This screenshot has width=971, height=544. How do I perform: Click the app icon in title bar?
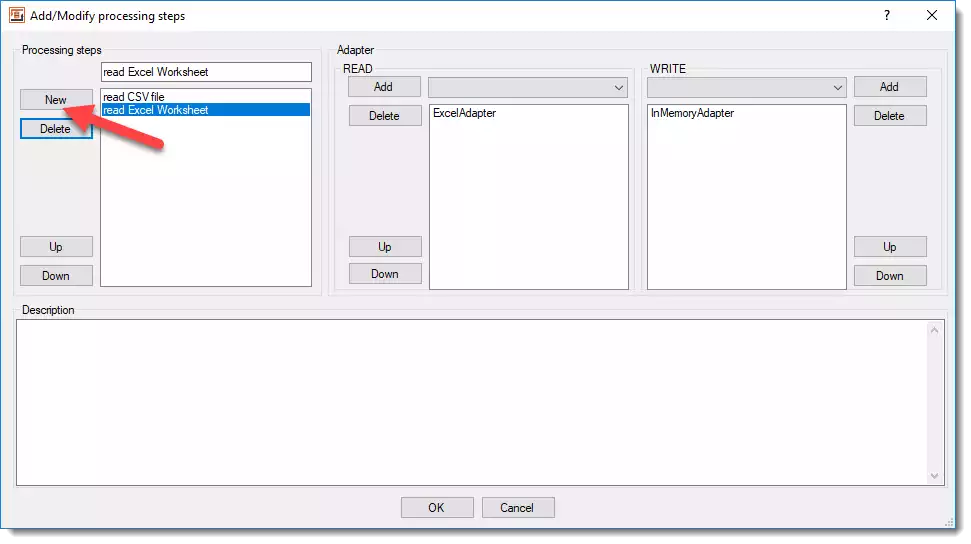(x=17, y=16)
